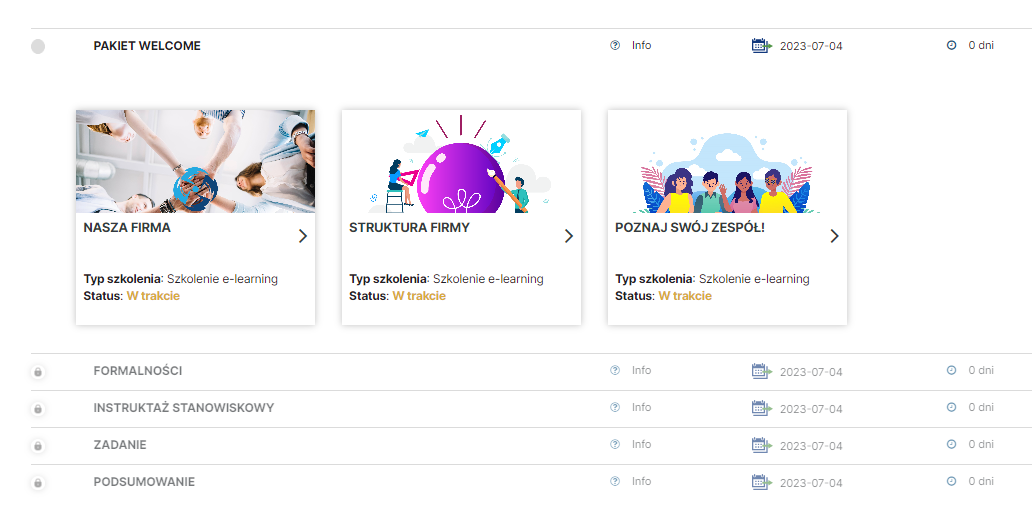Open NASZA FIRMA card via its arrow

point(303,236)
